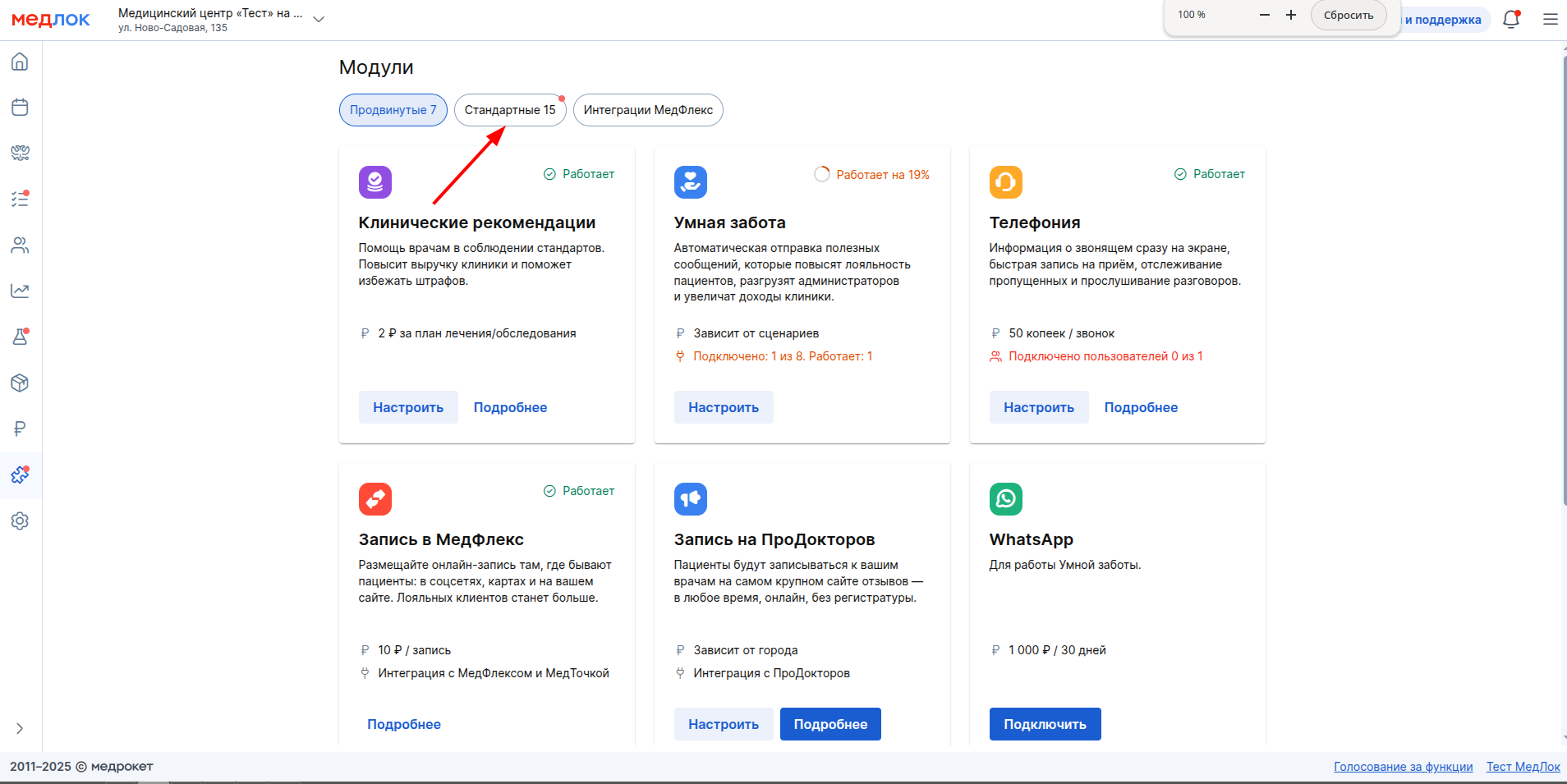Click the Телефония headset module icon
The width and height of the screenshot is (1567, 784).
pyautogui.click(x=1006, y=182)
